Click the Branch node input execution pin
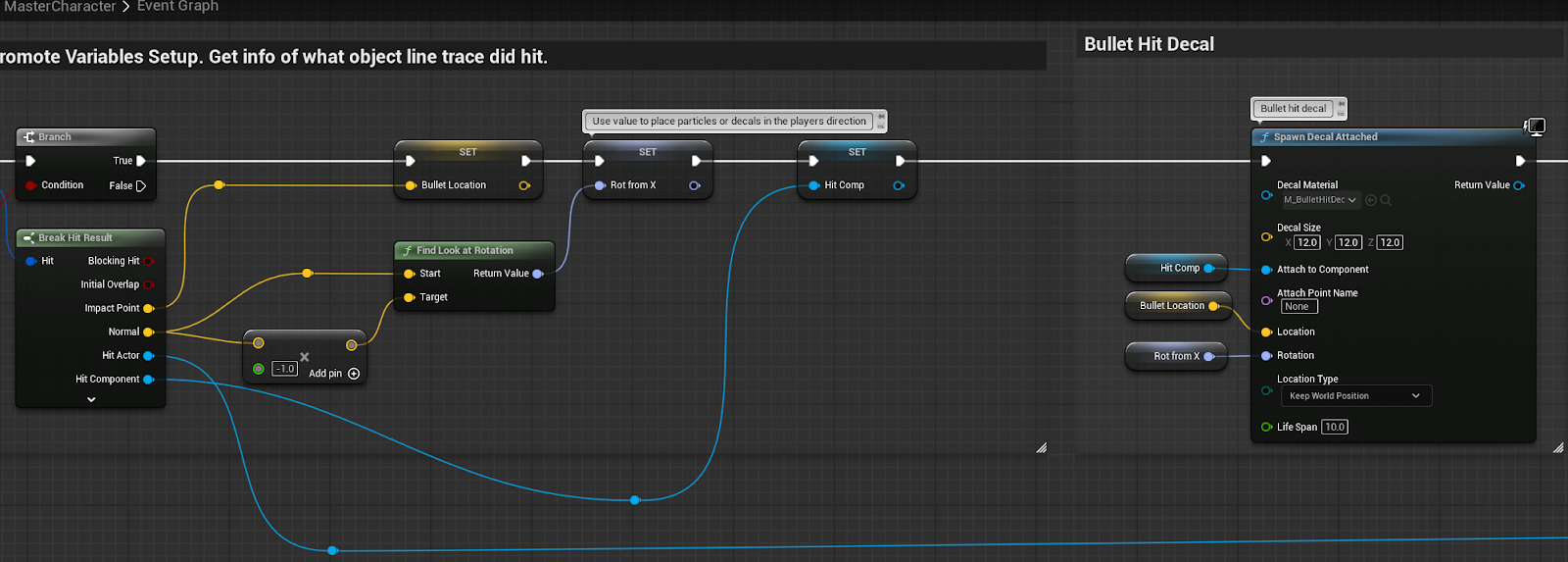The width and height of the screenshot is (1568, 562). pos(30,161)
